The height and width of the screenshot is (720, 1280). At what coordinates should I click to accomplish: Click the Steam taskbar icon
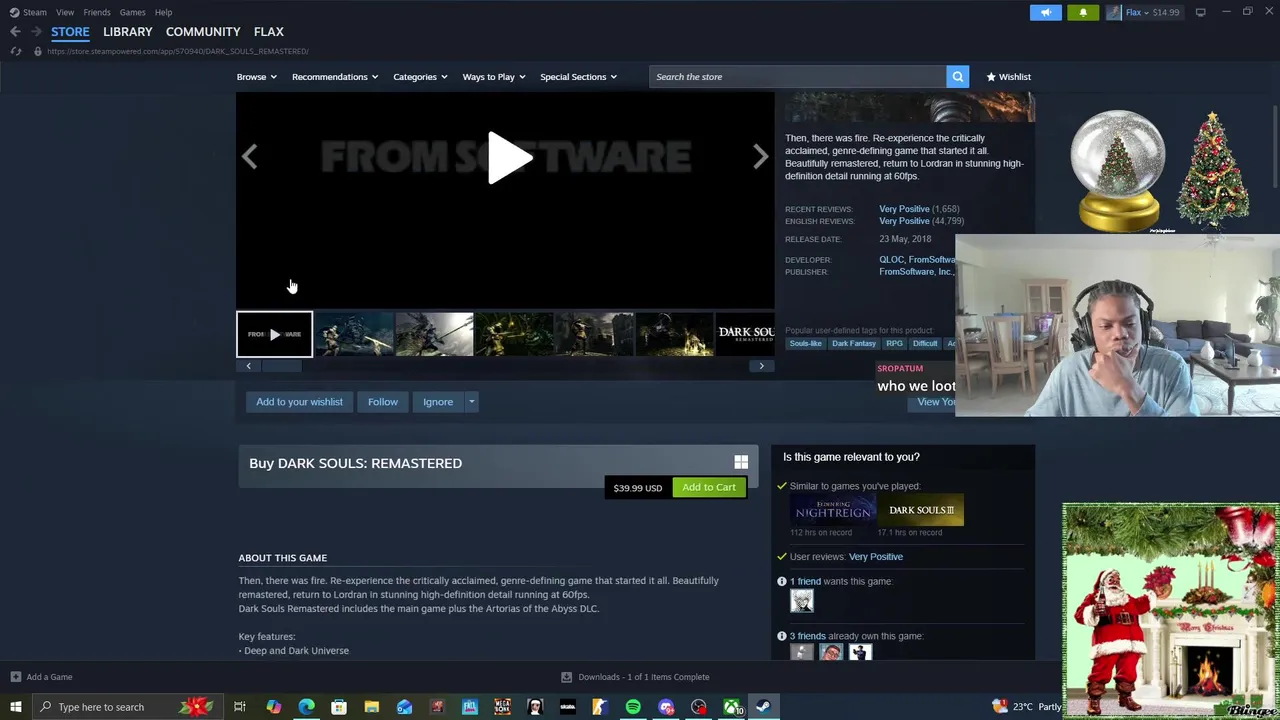(762, 707)
